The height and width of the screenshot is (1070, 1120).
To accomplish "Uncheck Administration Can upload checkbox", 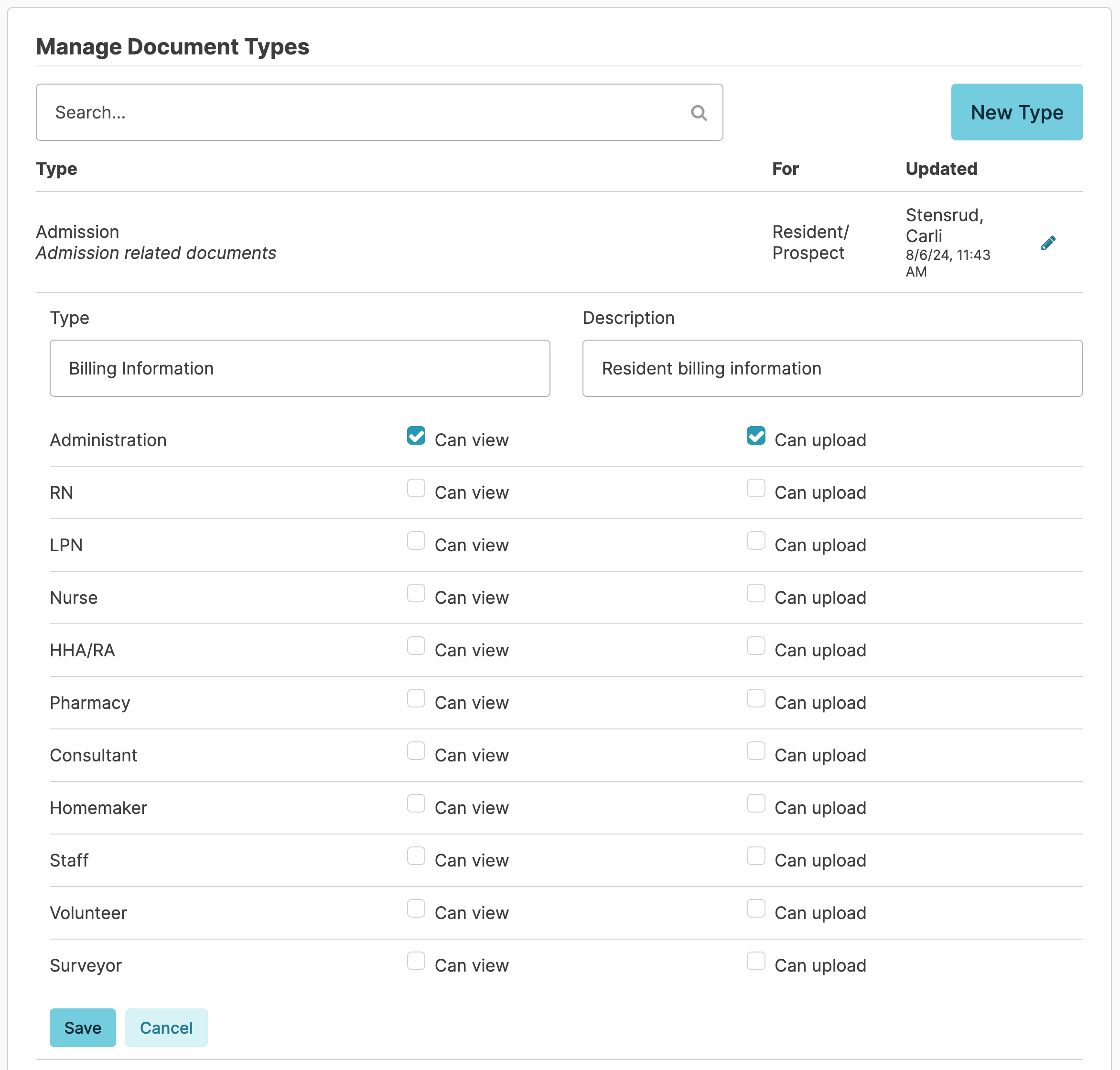I will pos(755,436).
